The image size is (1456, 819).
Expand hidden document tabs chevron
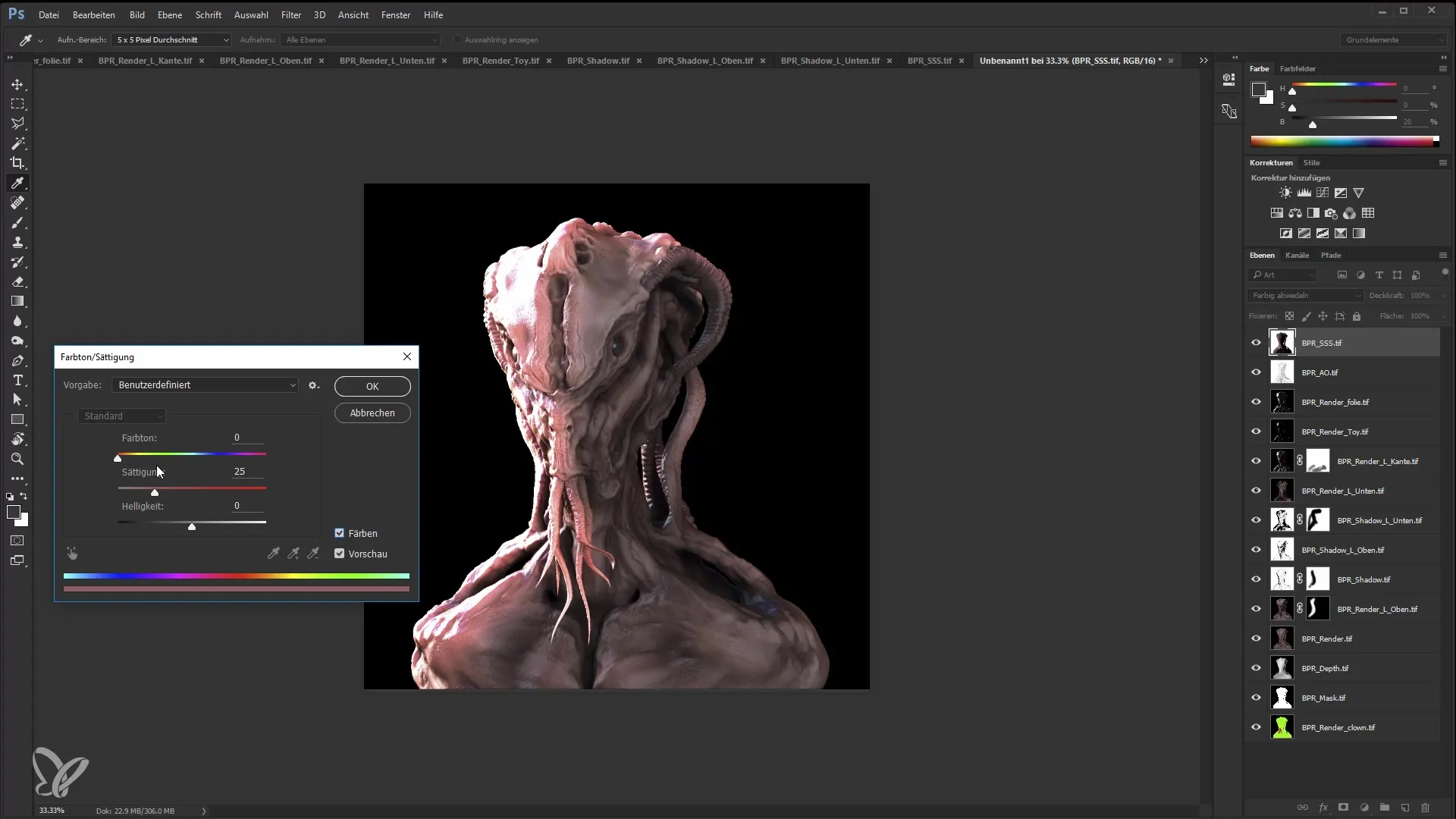click(1203, 61)
